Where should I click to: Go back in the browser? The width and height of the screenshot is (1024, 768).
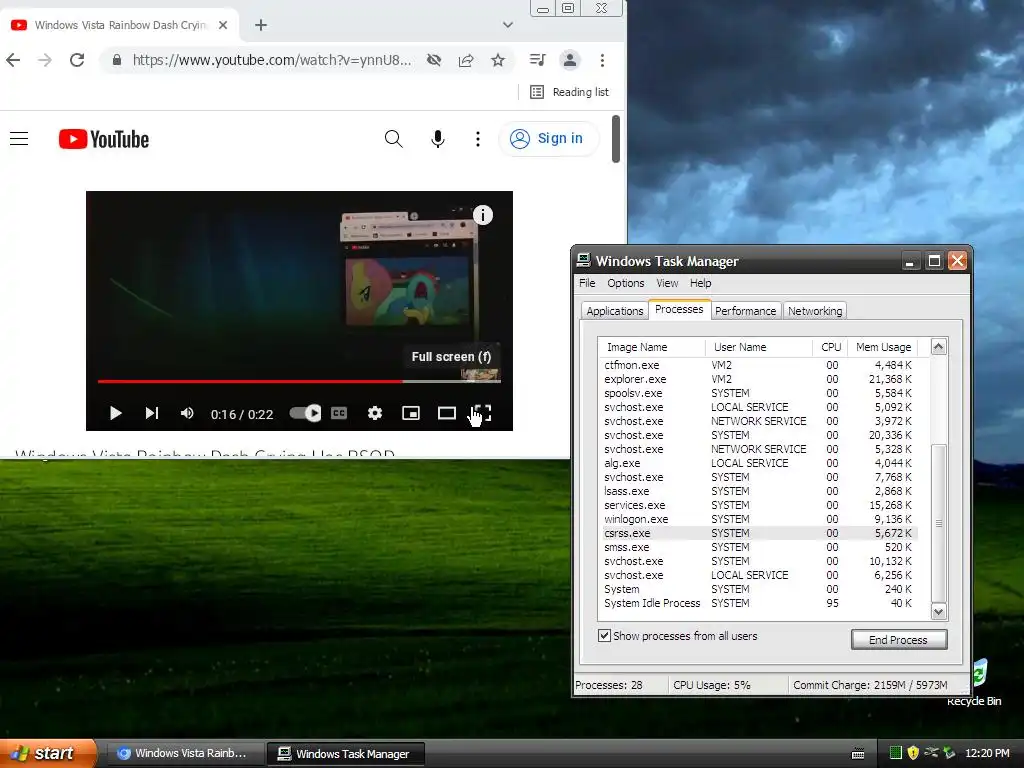click(13, 60)
